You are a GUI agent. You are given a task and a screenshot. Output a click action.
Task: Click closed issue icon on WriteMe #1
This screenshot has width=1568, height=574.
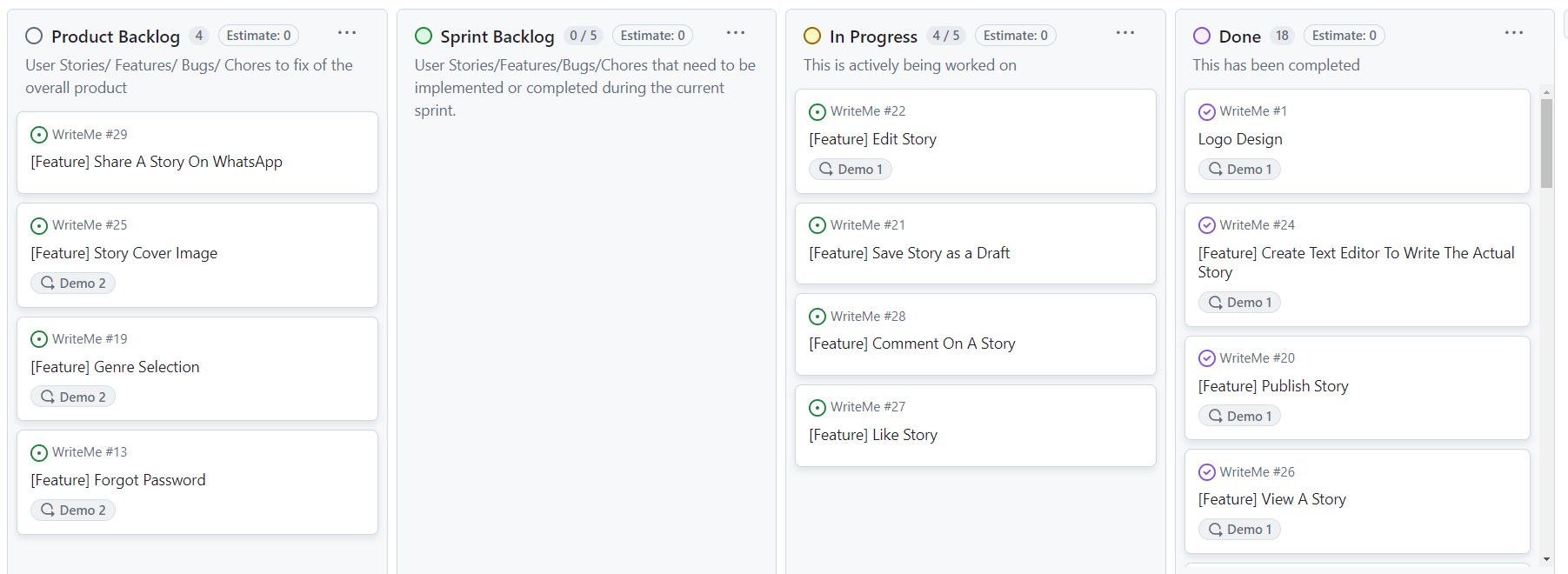[x=1207, y=112]
